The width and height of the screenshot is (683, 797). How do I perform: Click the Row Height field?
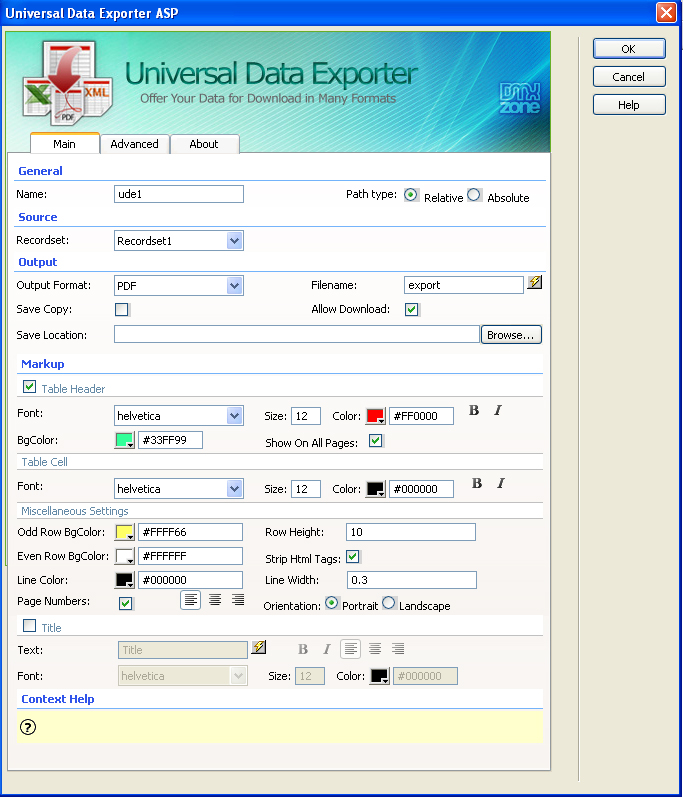pos(411,532)
